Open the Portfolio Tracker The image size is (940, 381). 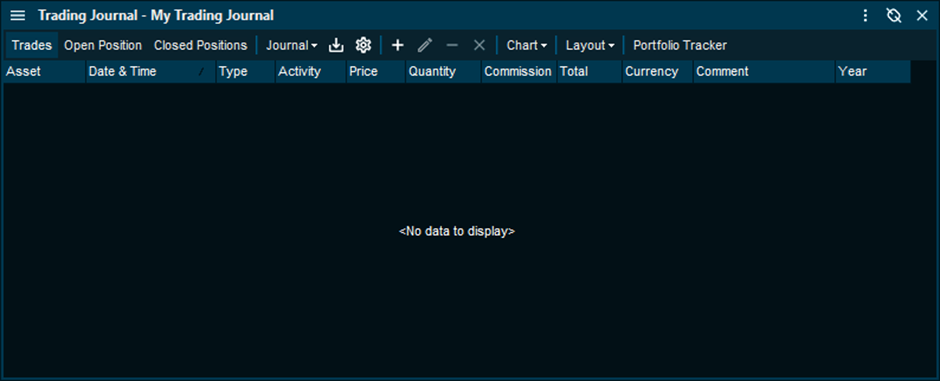(680, 46)
